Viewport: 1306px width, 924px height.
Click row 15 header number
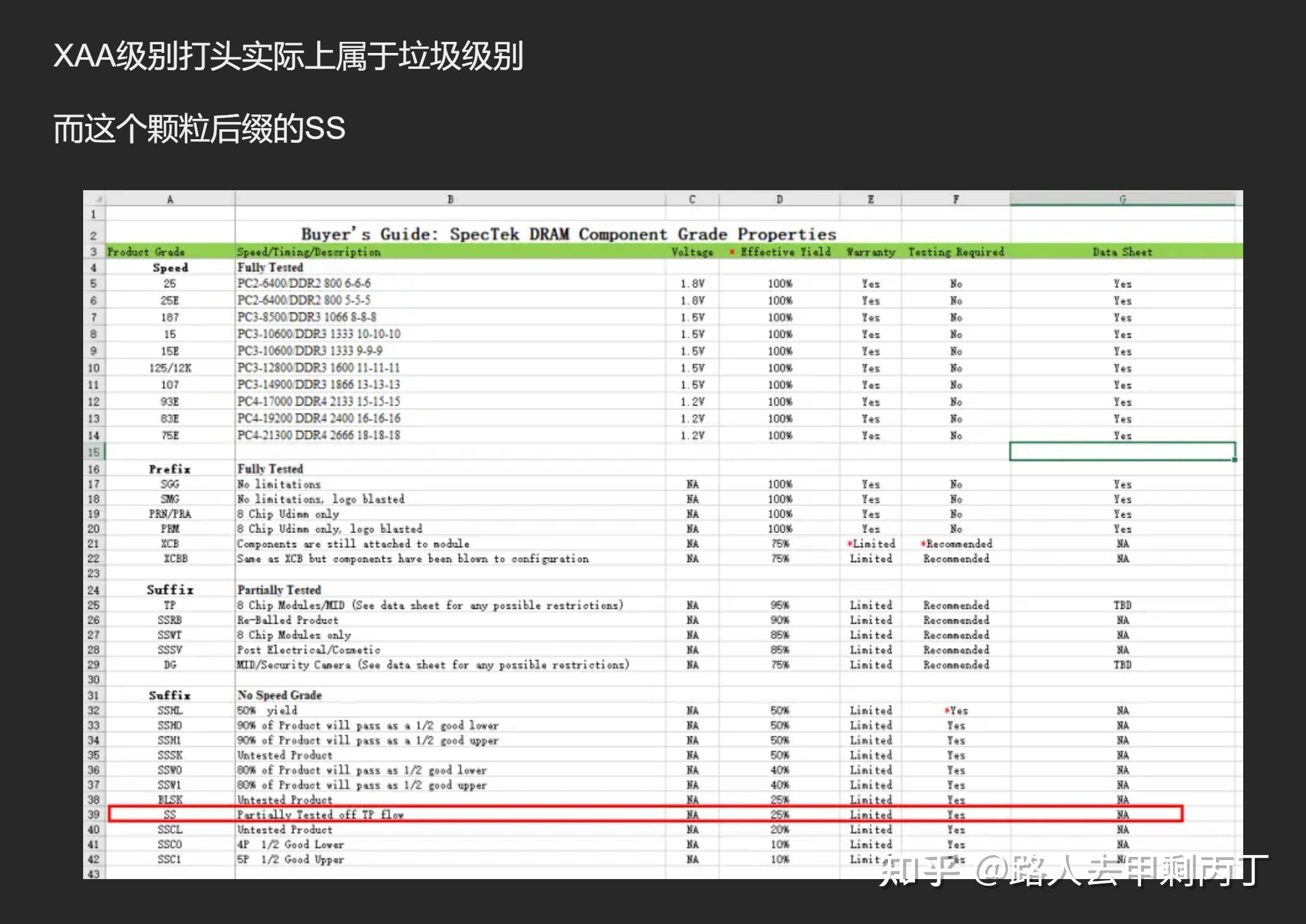(x=94, y=452)
